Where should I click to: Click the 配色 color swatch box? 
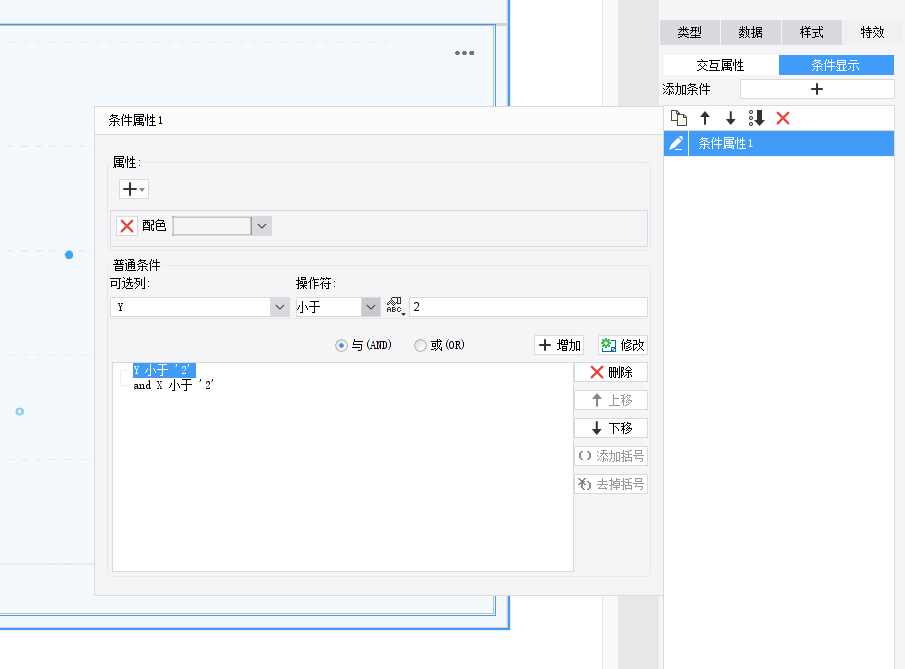(212, 226)
